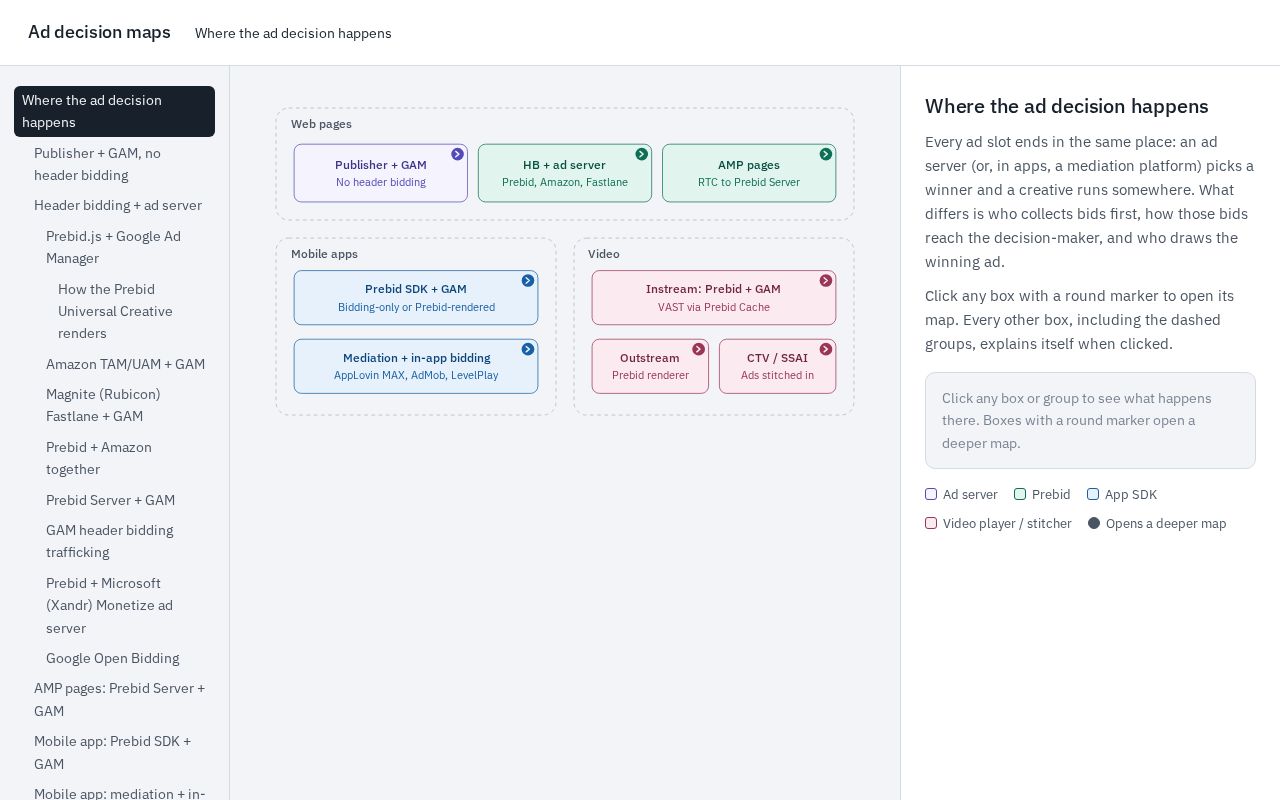This screenshot has height=800, width=1280.
Task: Open 'Header bidding + ad server' sidebar entry
Action: click(120, 205)
